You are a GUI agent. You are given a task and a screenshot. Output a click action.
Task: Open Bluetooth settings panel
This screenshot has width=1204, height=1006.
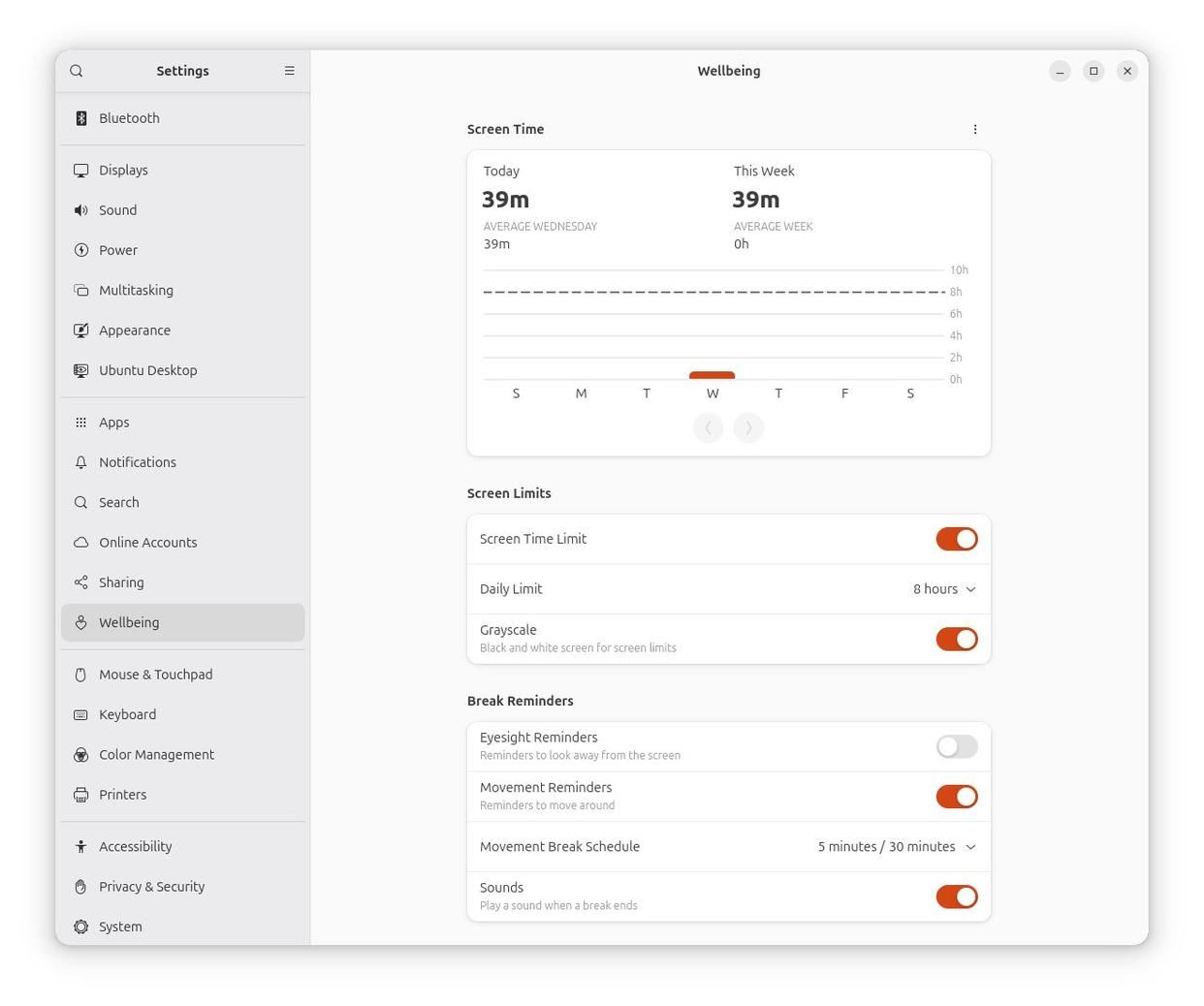[183, 118]
